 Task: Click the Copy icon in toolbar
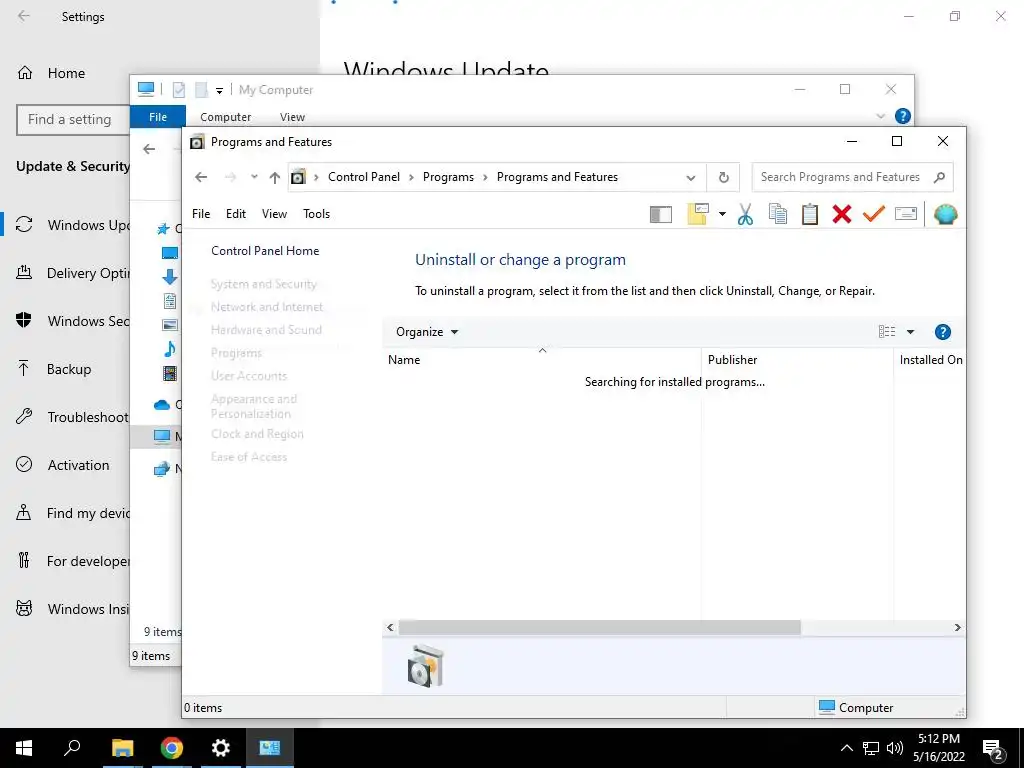click(777, 214)
